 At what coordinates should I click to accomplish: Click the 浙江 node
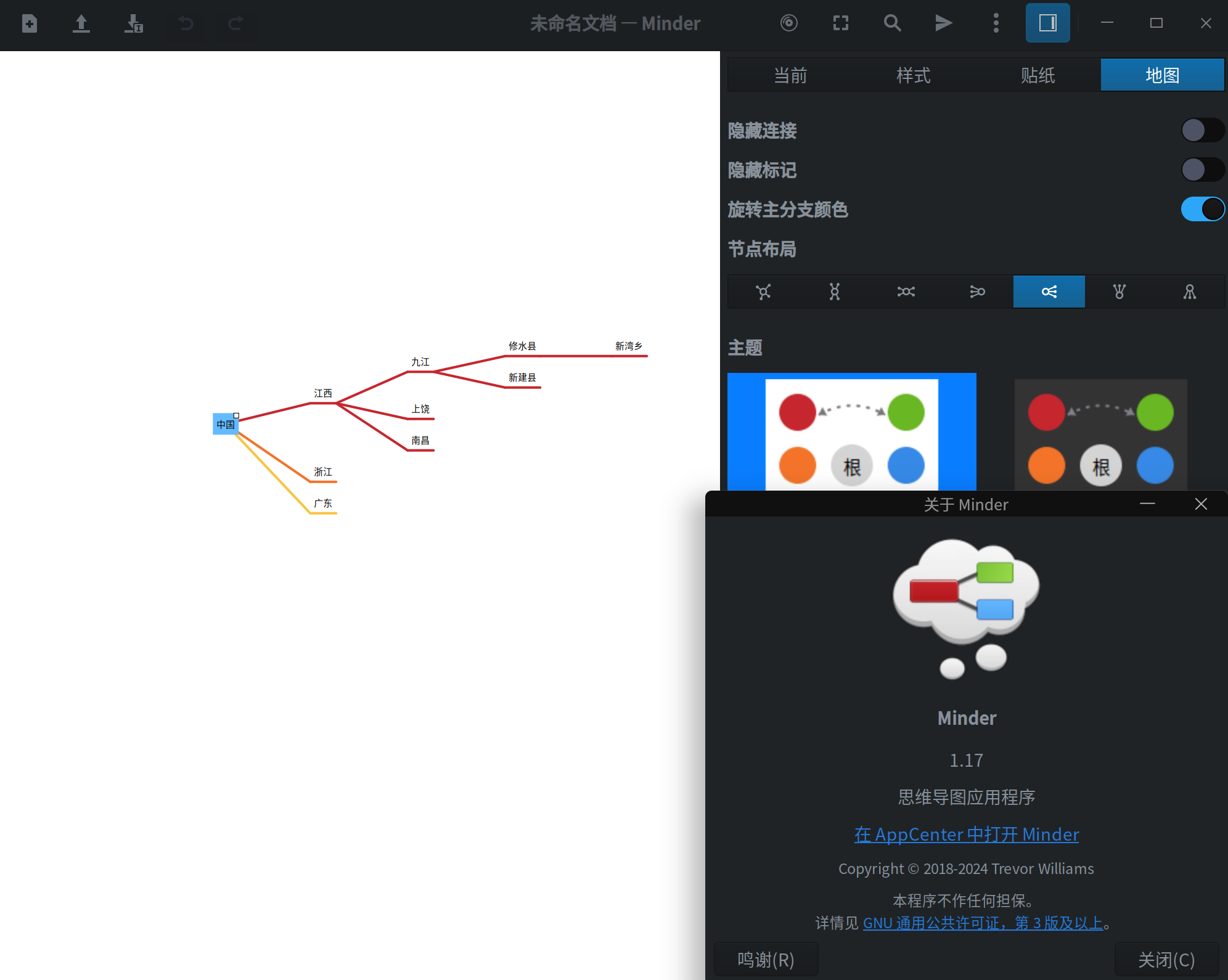[x=323, y=472]
